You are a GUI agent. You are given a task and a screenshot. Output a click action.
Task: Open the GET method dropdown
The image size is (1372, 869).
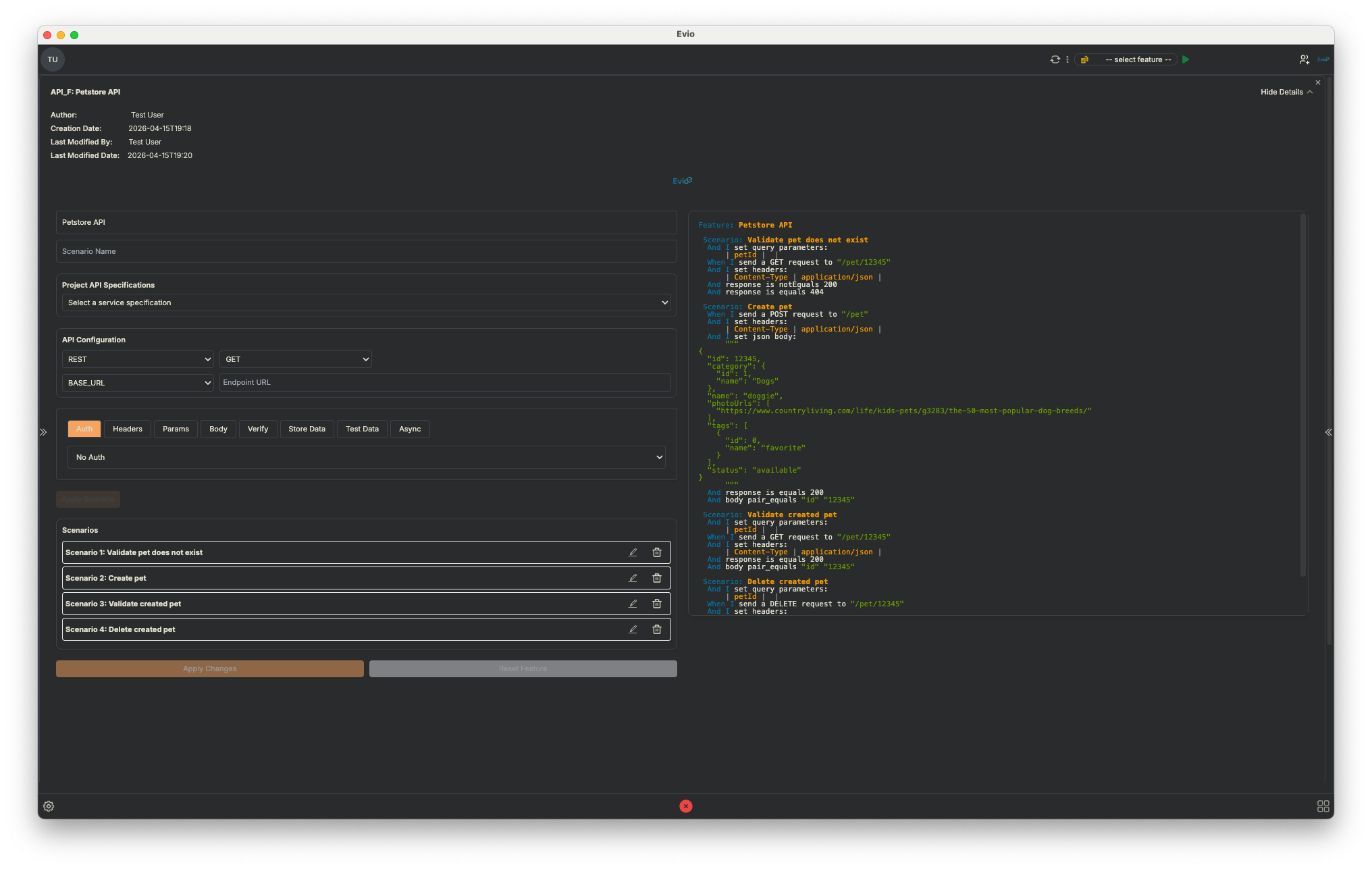pyautogui.click(x=296, y=359)
